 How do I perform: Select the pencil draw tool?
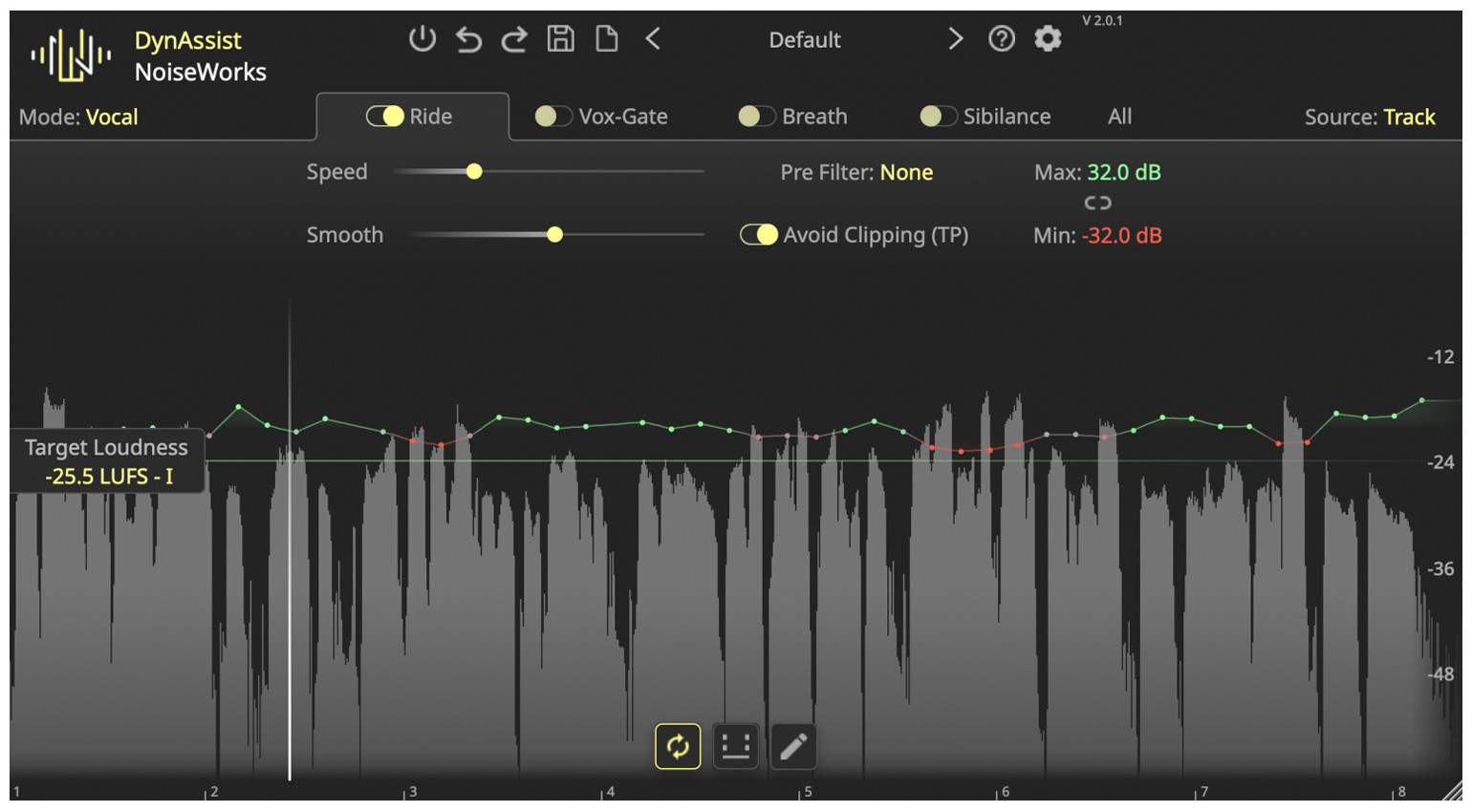pos(792,746)
